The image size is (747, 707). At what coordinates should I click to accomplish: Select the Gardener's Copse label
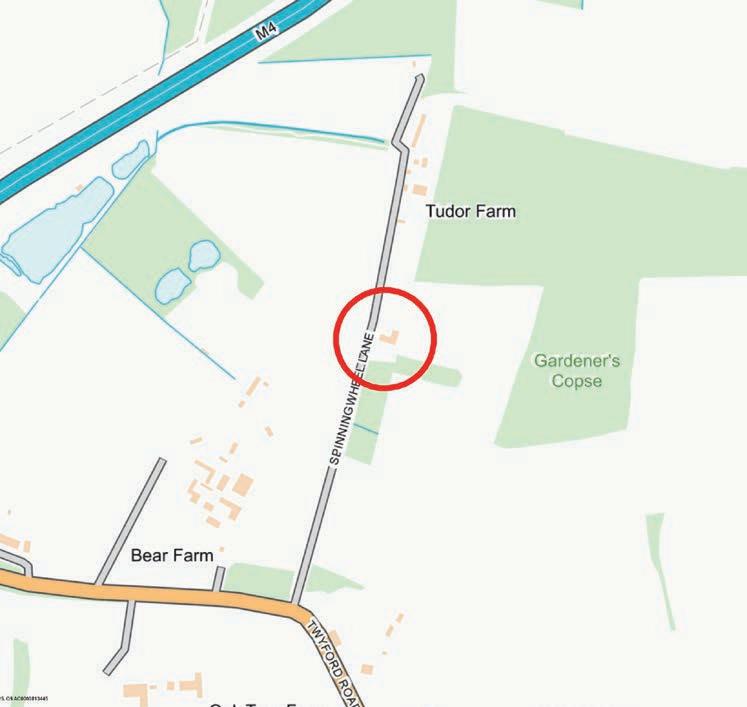pos(577,370)
